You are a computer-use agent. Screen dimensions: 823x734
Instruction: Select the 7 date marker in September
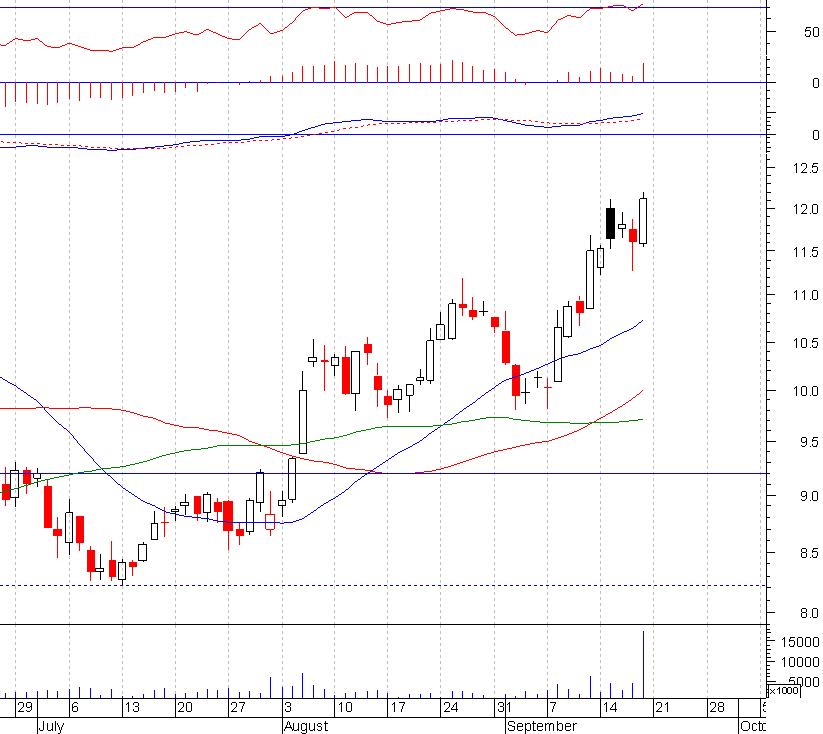tap(553, 707)
